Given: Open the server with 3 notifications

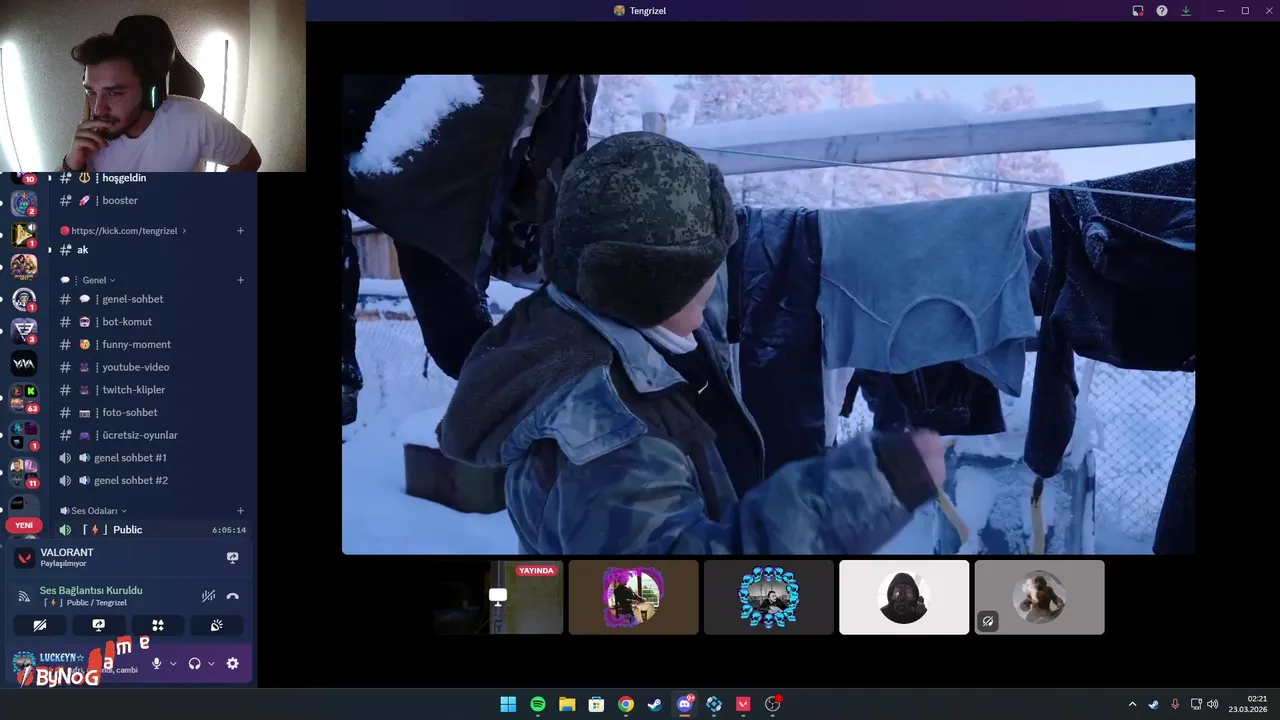Looking at the screenshot, I should point(23,330).
